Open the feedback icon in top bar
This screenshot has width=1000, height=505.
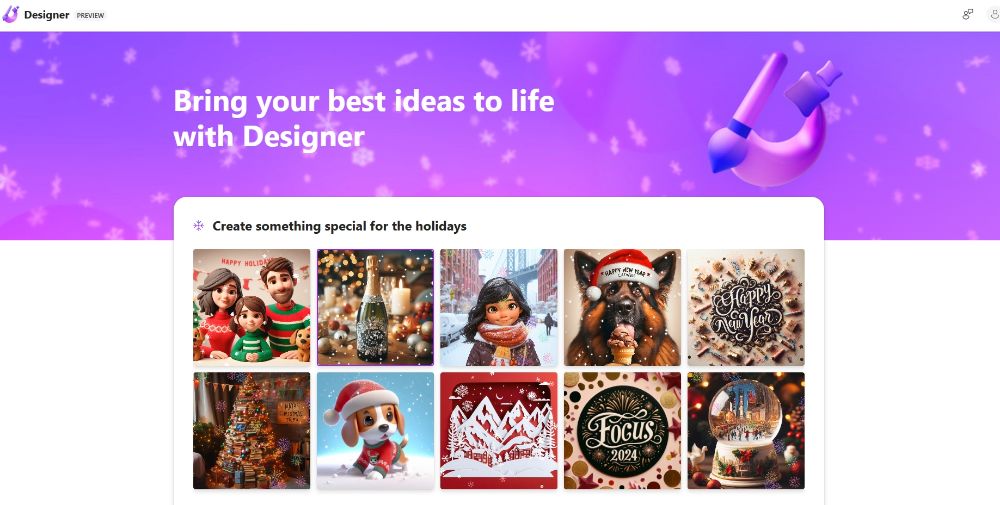point(967,14)
